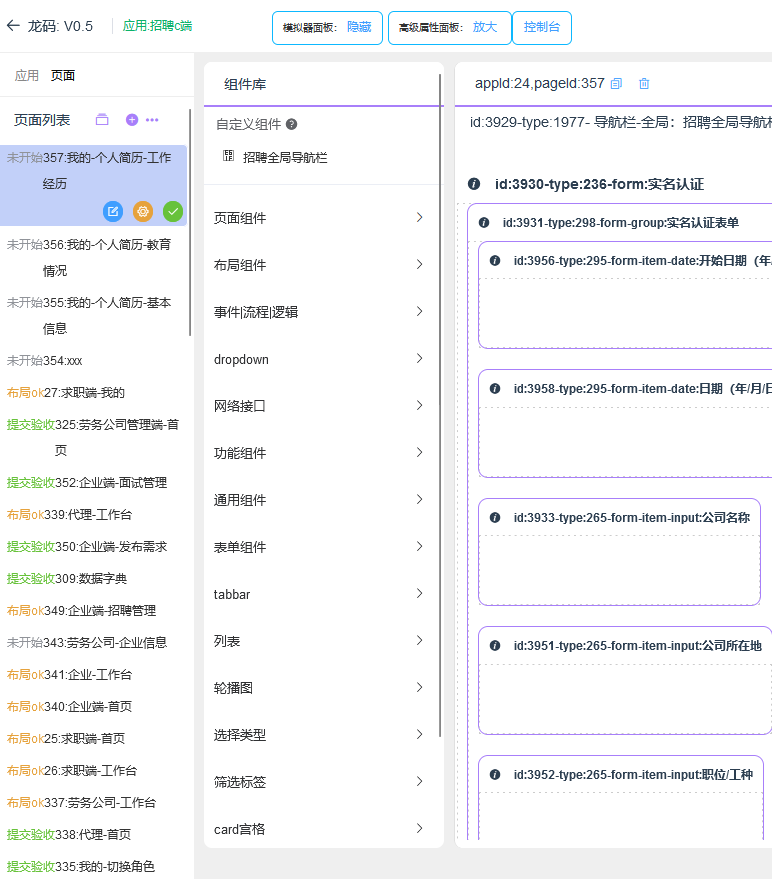Copy appId and pageId with copy icon
This screenshot has height=881, width=772.
click(x=616, y=84)
